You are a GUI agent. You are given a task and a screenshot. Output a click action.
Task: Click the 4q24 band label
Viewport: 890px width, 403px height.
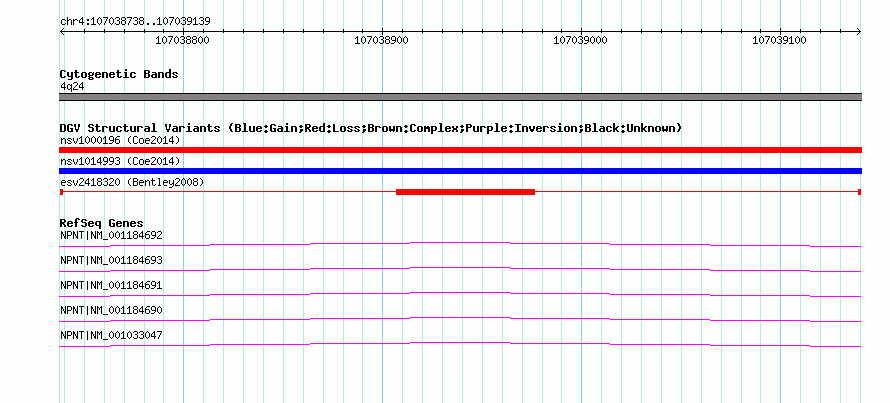click(72, 87)
